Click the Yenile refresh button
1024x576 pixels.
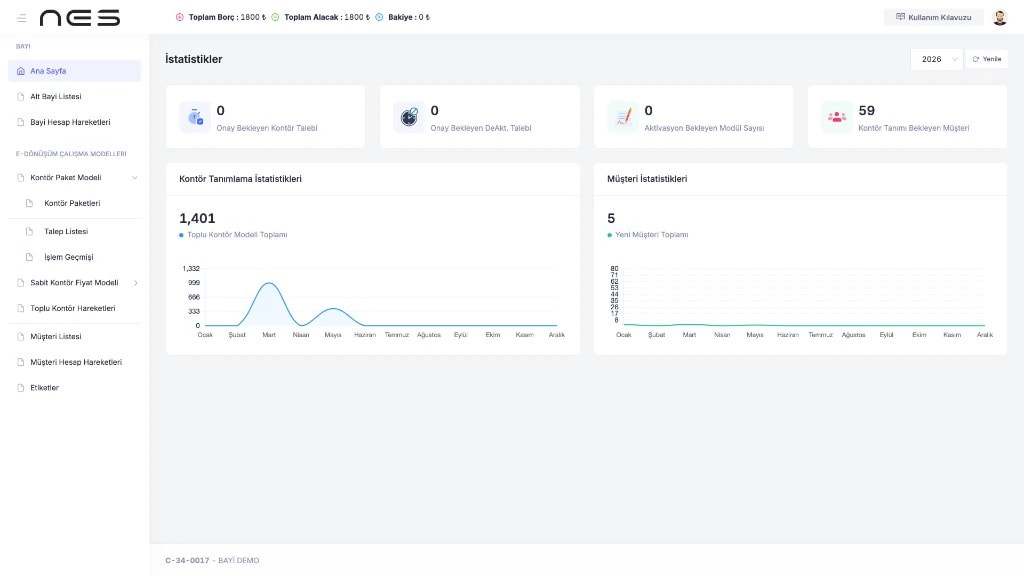(x=986, y=59)
